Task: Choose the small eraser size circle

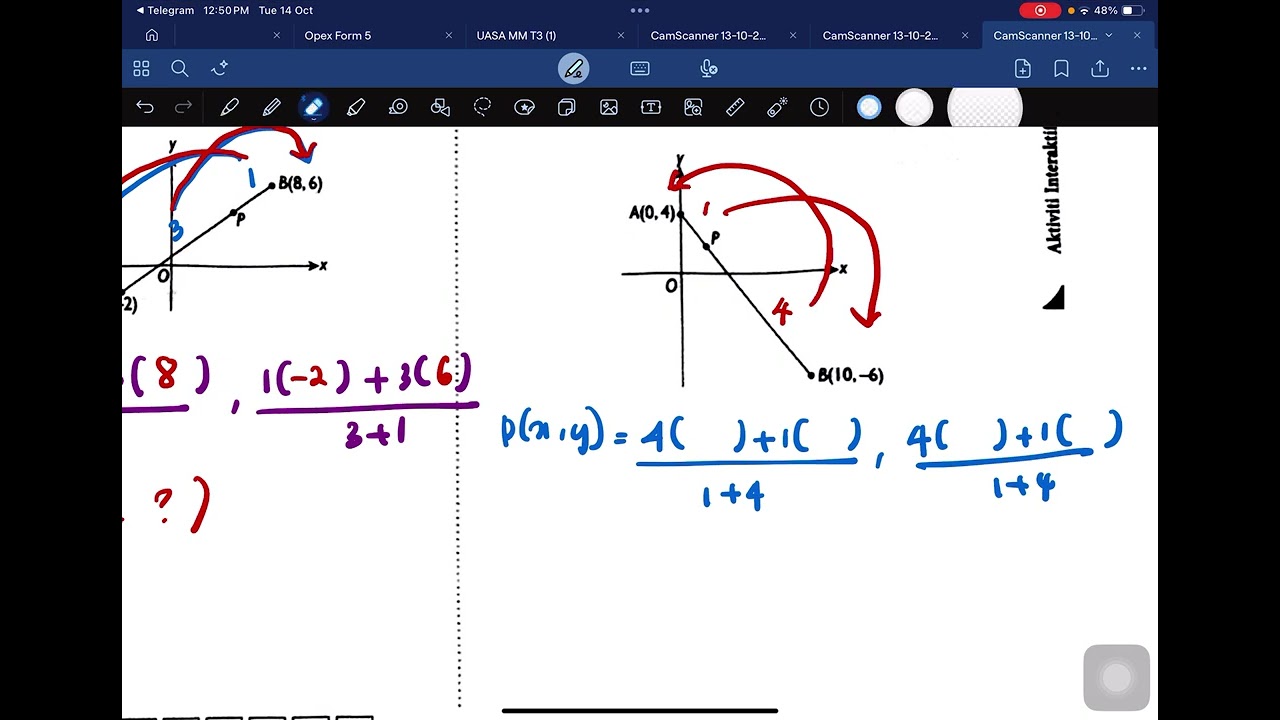Action: [x=869, y=107]
